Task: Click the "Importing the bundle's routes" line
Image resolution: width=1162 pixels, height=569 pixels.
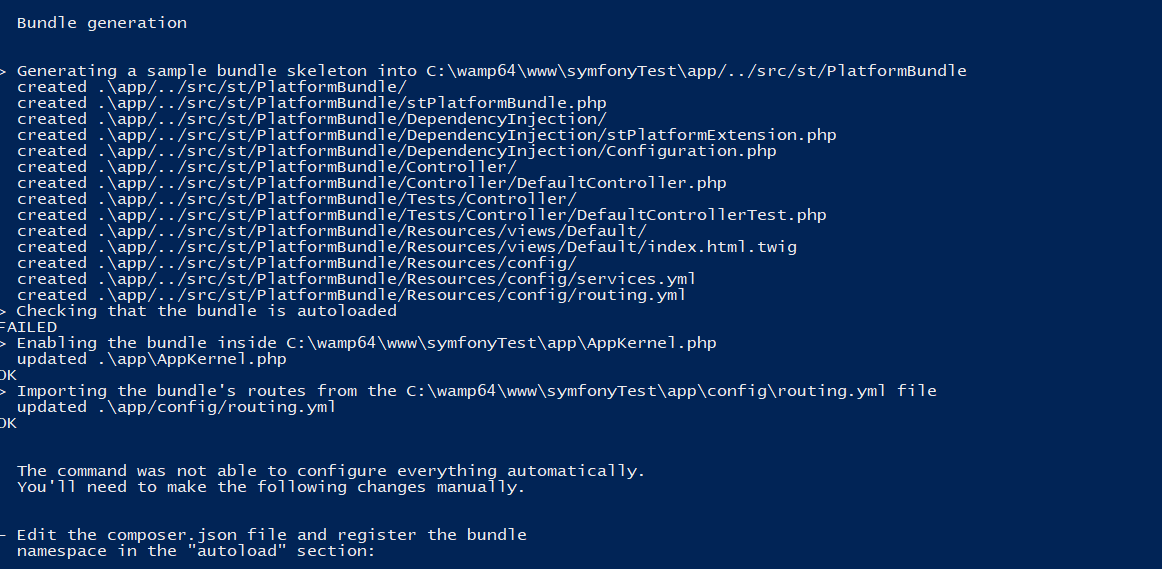Action: tap(476, 391)
